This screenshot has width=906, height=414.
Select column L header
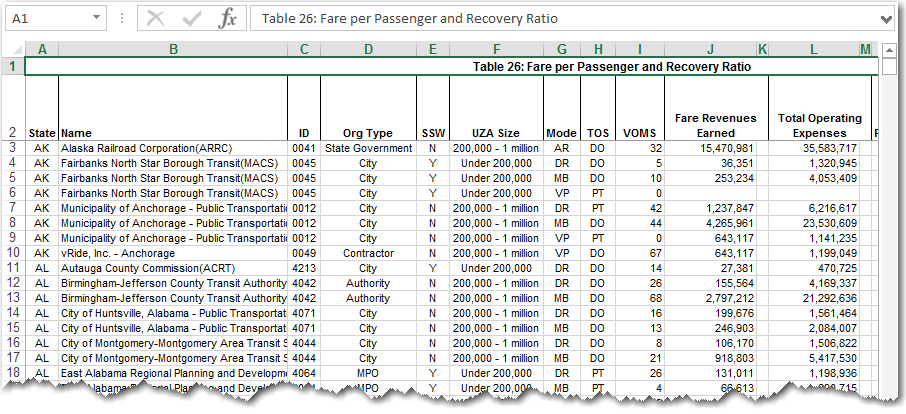(x=814, y=50)
